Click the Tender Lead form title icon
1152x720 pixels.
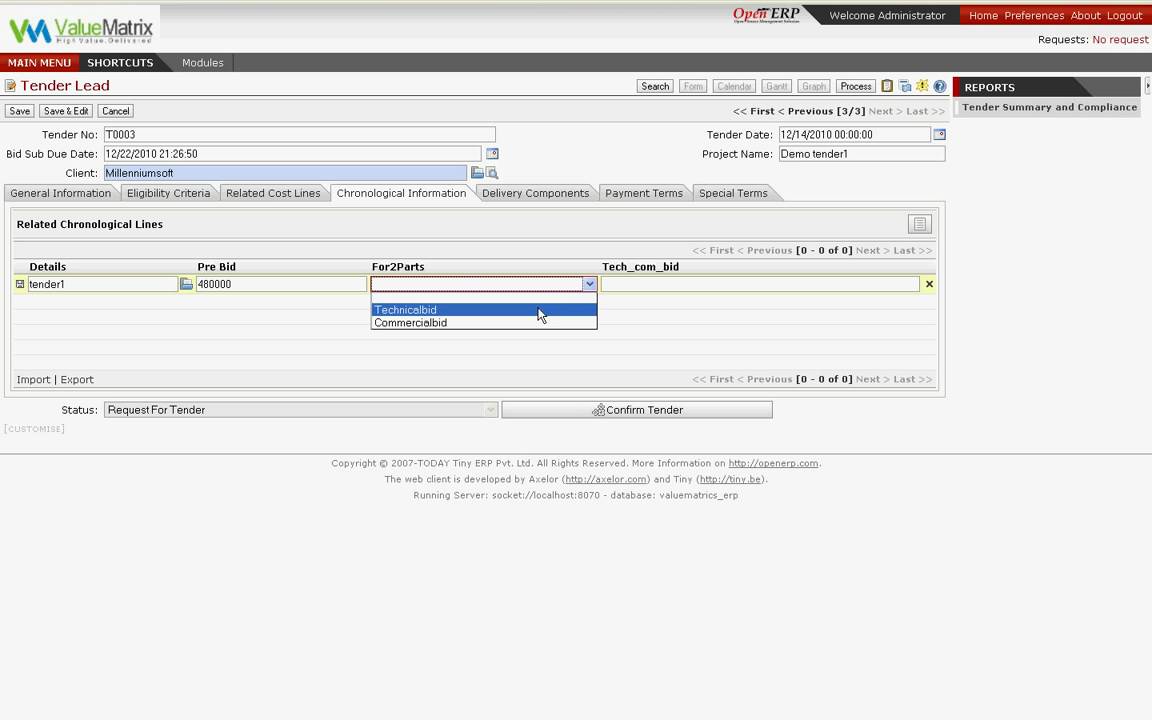point(10,86)
